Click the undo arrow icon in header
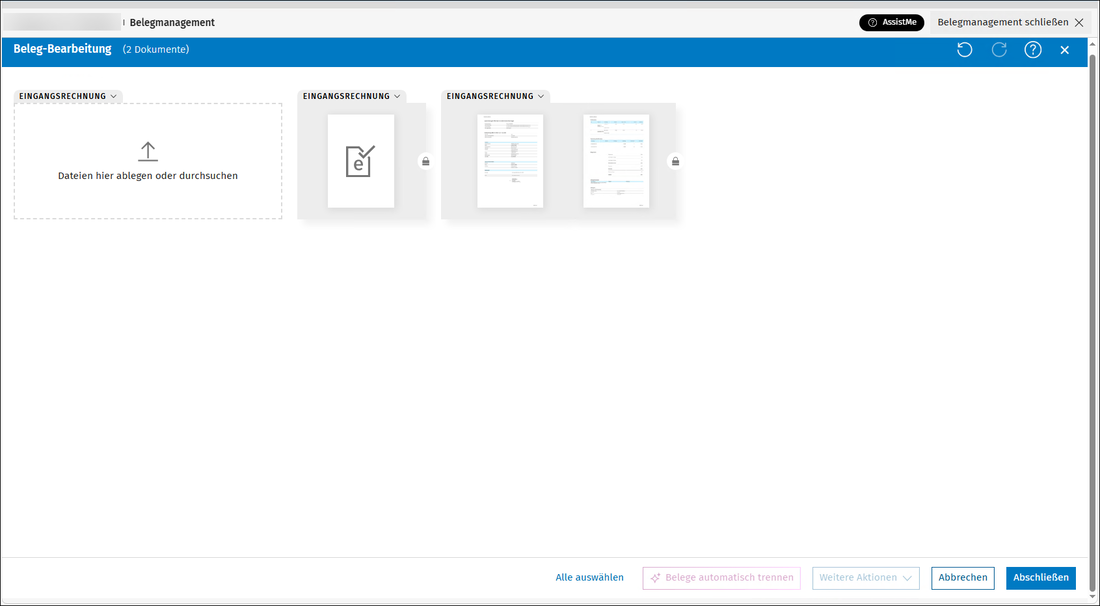 (x=965, y=50)
